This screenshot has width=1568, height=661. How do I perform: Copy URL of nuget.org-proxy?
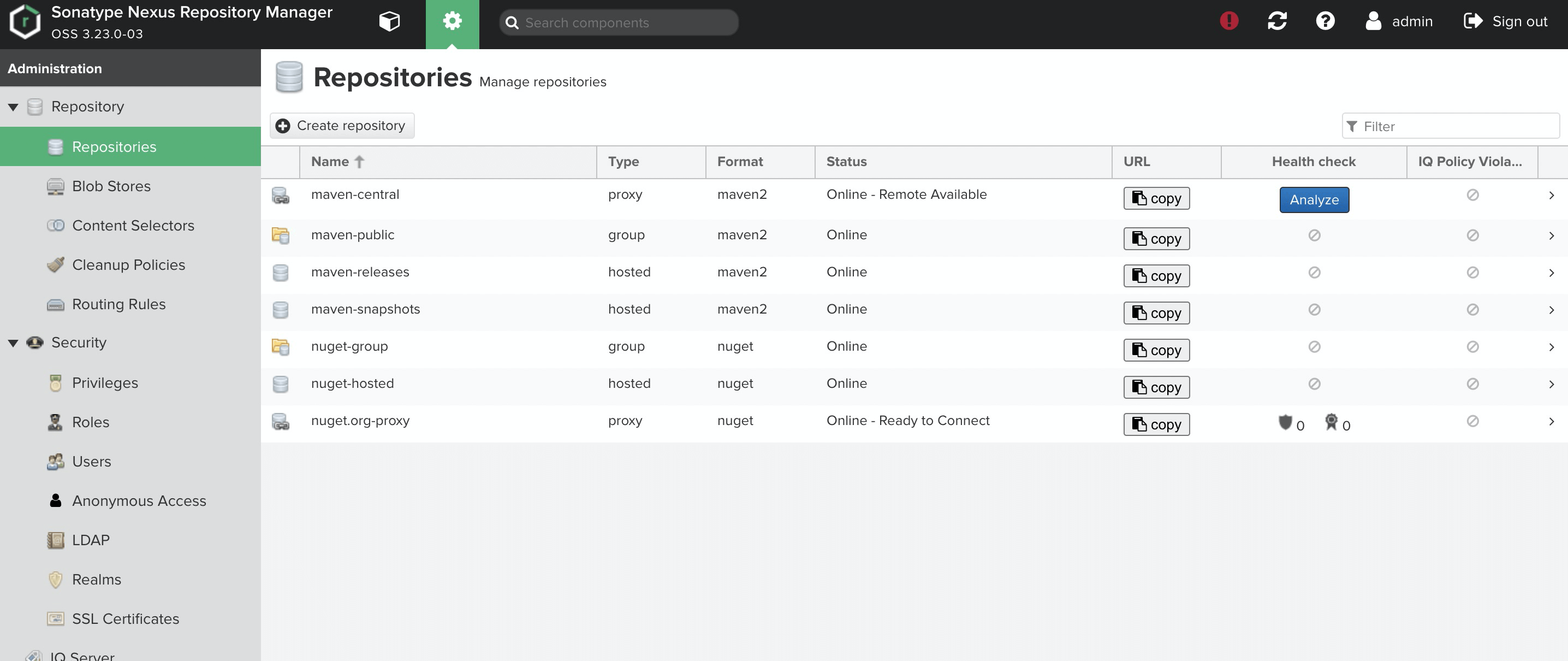click(x=1156, y=424)
